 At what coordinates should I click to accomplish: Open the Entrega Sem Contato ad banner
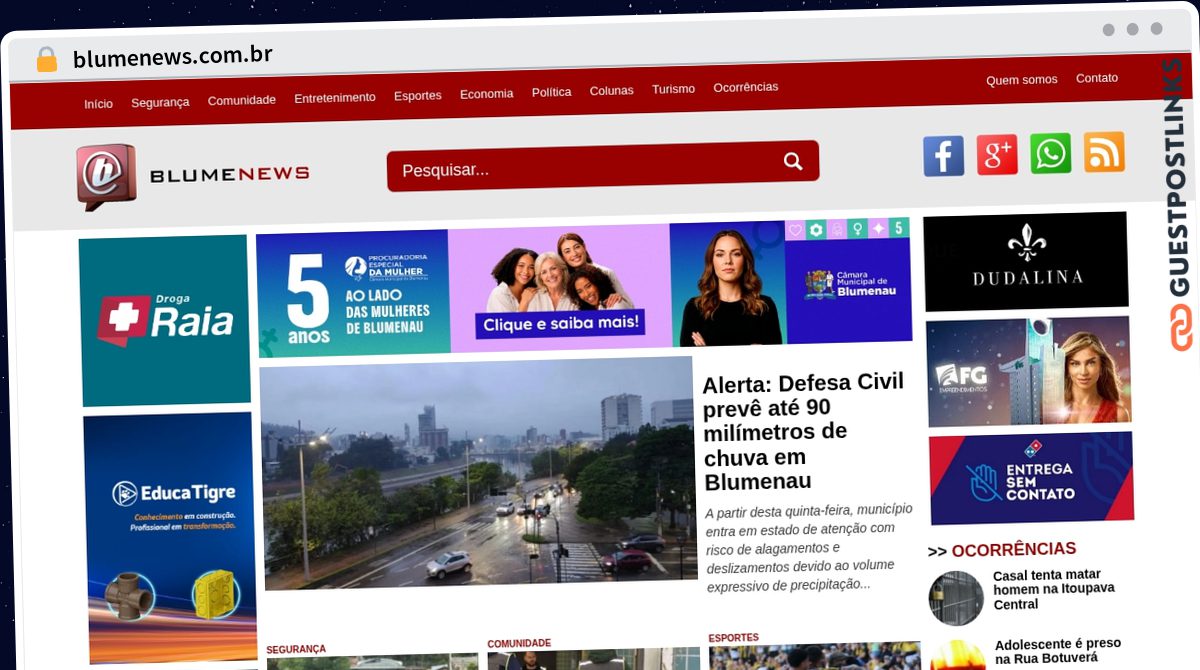pos(1031,478)
